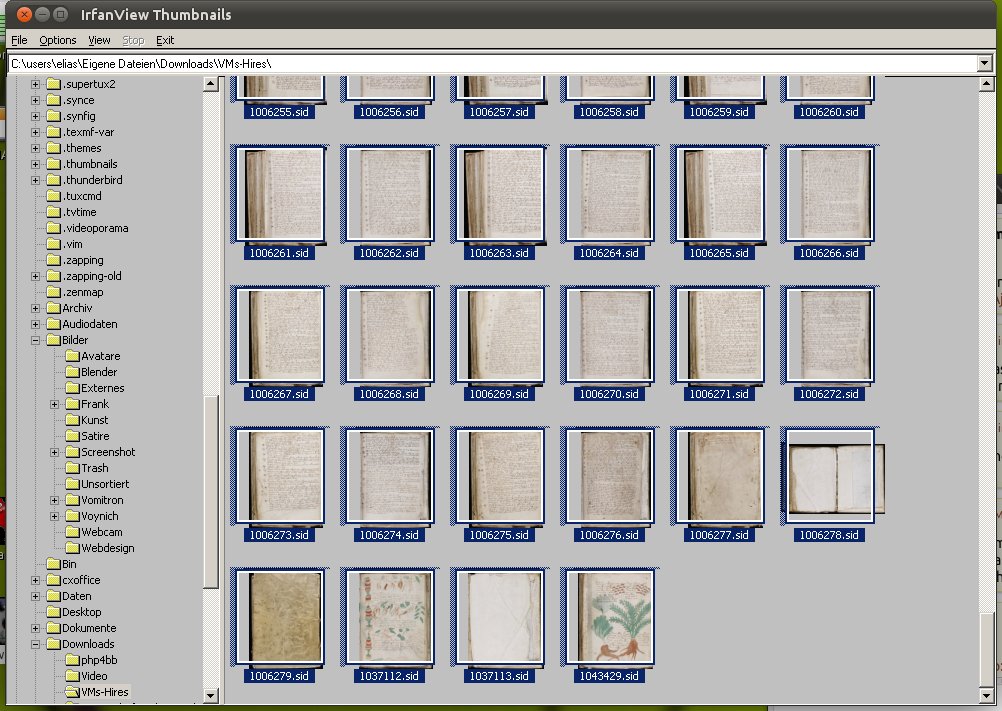The width and height of the screenshot is (1002, 711).
Task: Click the Exit menu item
Action: tap(165, 40)
